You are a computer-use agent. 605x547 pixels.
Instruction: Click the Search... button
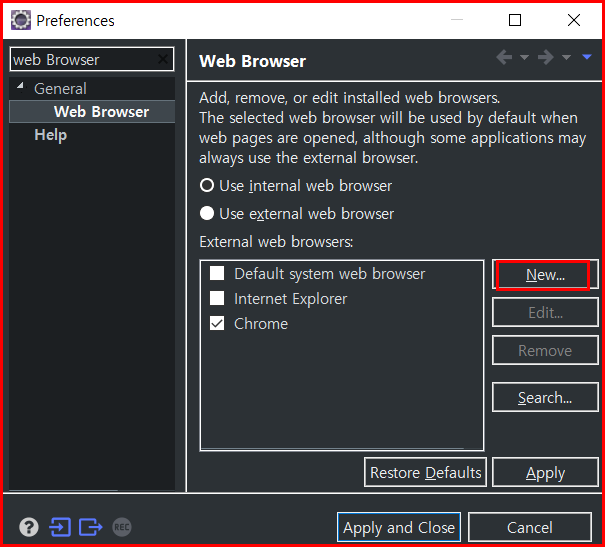pos(545,397)
